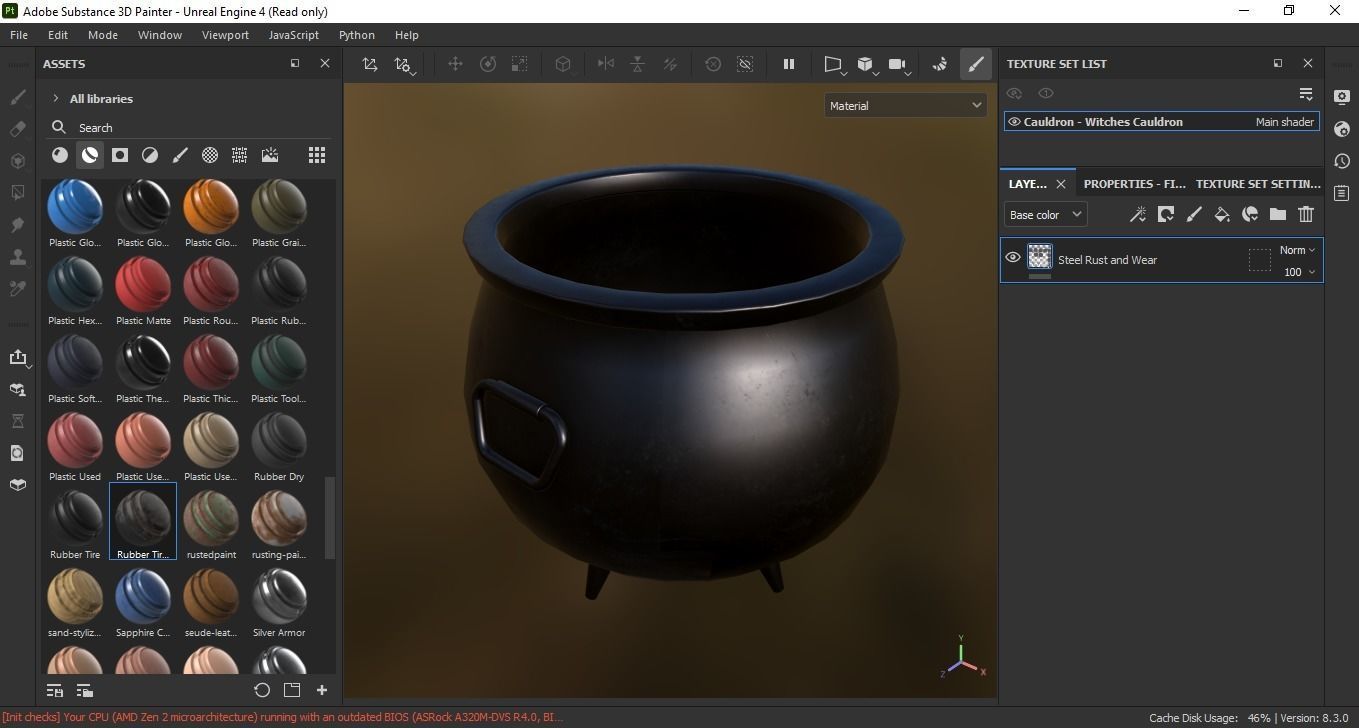This screenshot has height=728, width=1359.
Task: Select the Polygon fill tool
Action: pos(18,193)
